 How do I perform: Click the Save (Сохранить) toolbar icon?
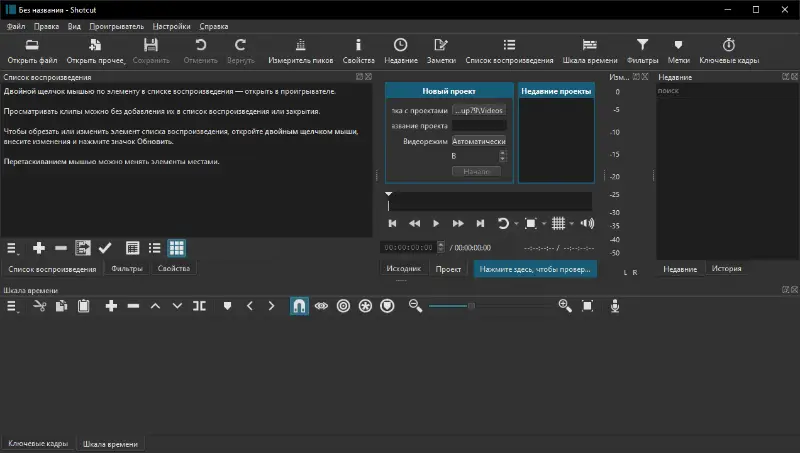[151, 52]
